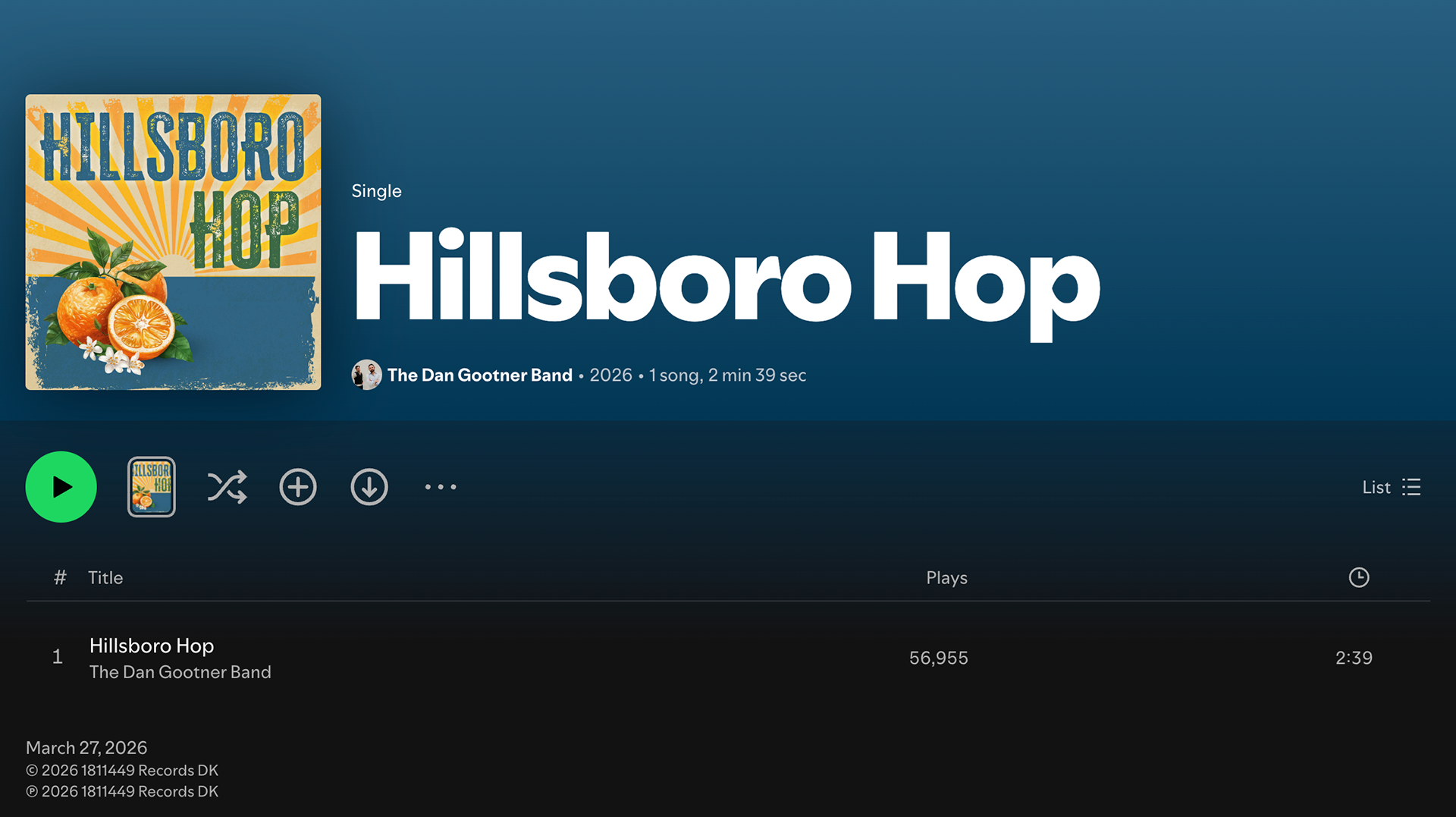Add Hillsboro Hop to your library
The width and height of the screenshot is (1456, 817).
pos(298,487)
